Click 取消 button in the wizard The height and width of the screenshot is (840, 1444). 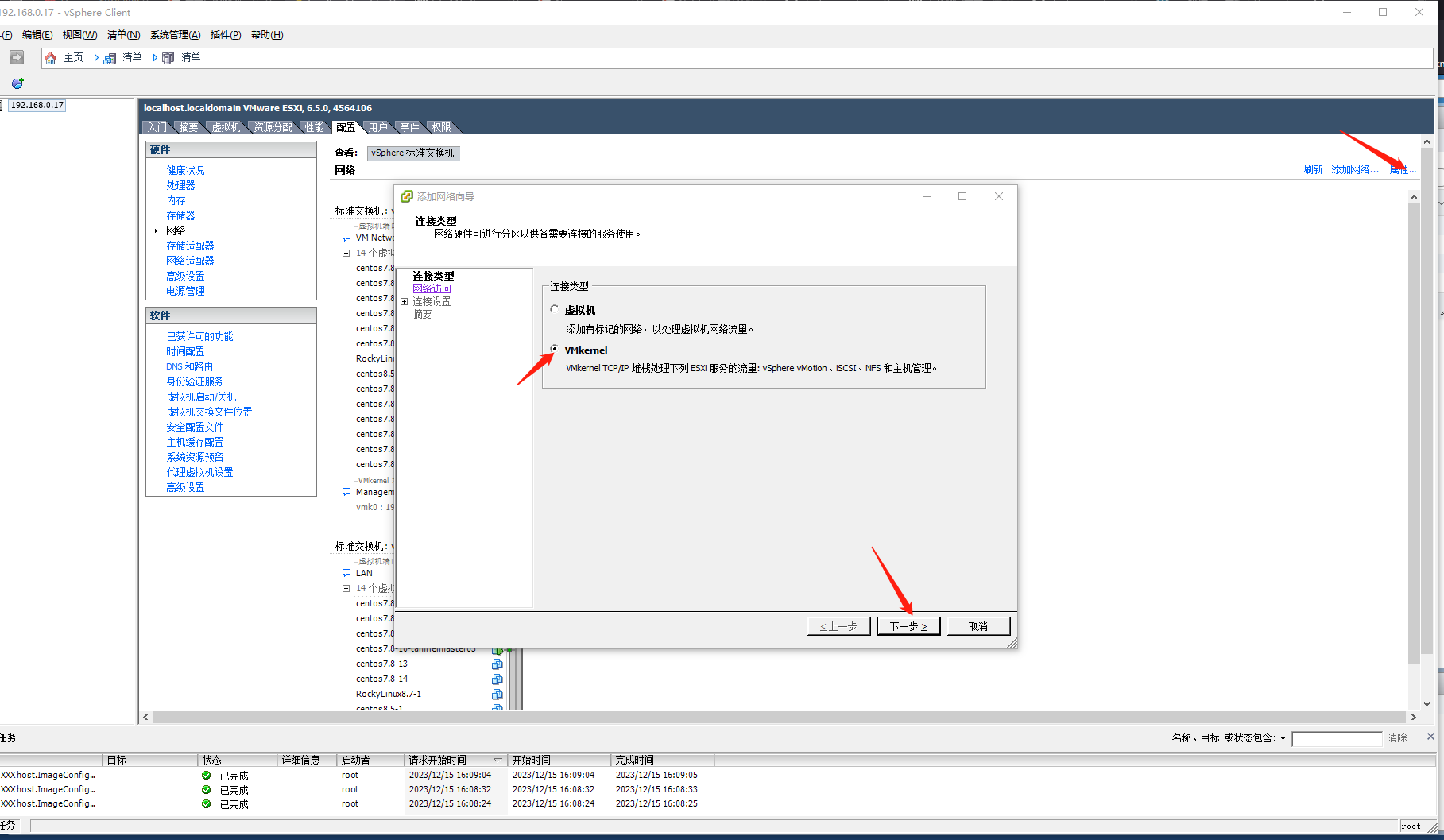tap(978, 626)
